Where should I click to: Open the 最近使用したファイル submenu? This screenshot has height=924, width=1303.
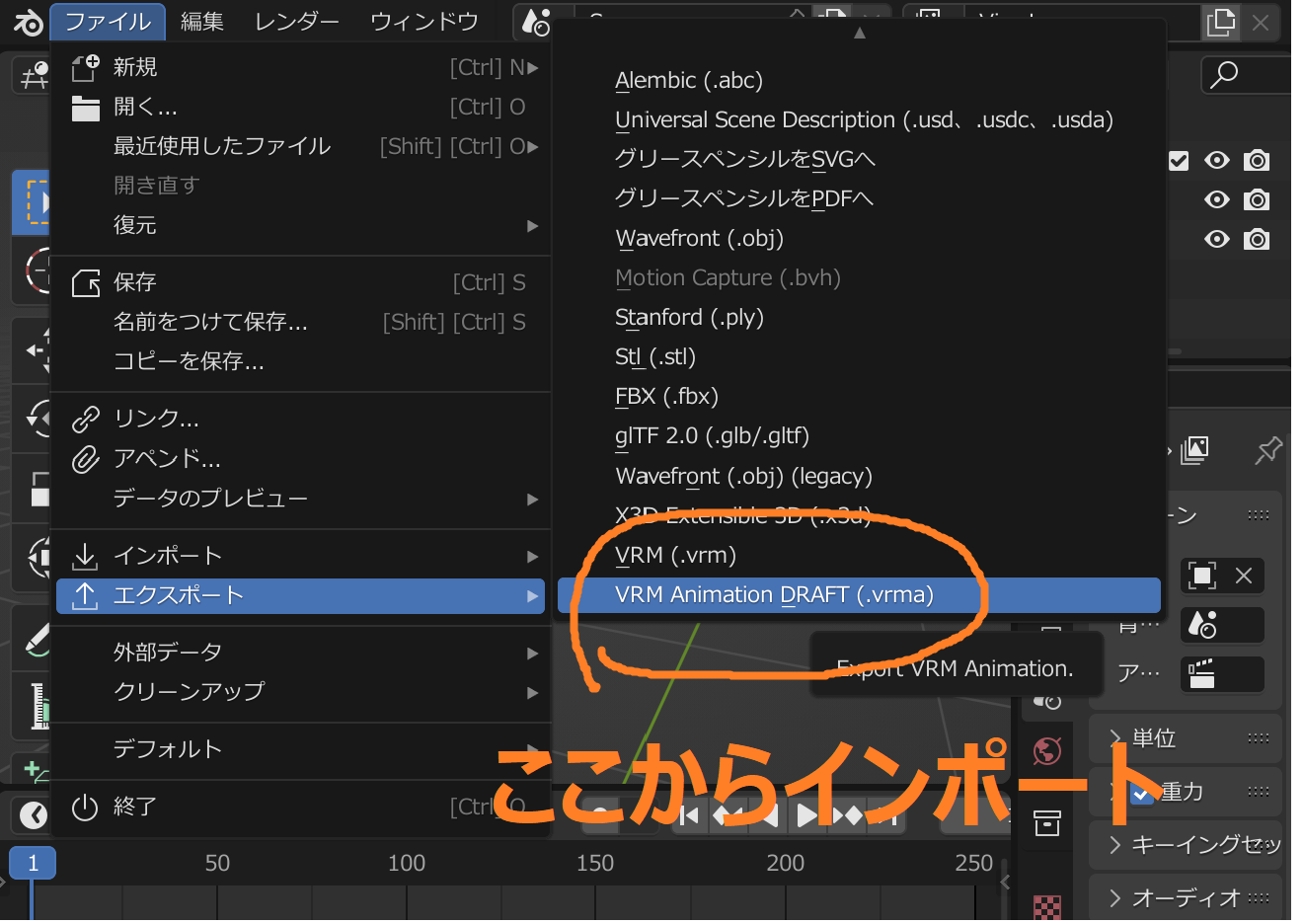click(301, 146)
